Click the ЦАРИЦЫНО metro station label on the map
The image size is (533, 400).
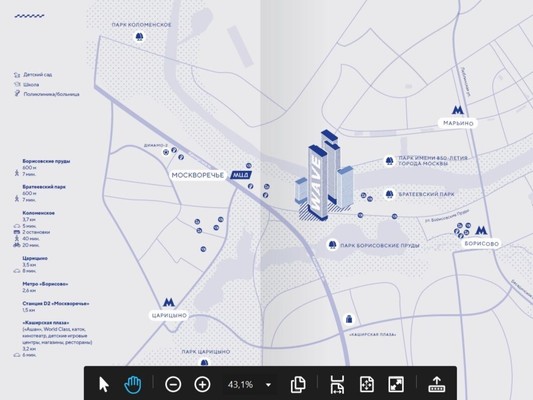[x=169, y=315]
